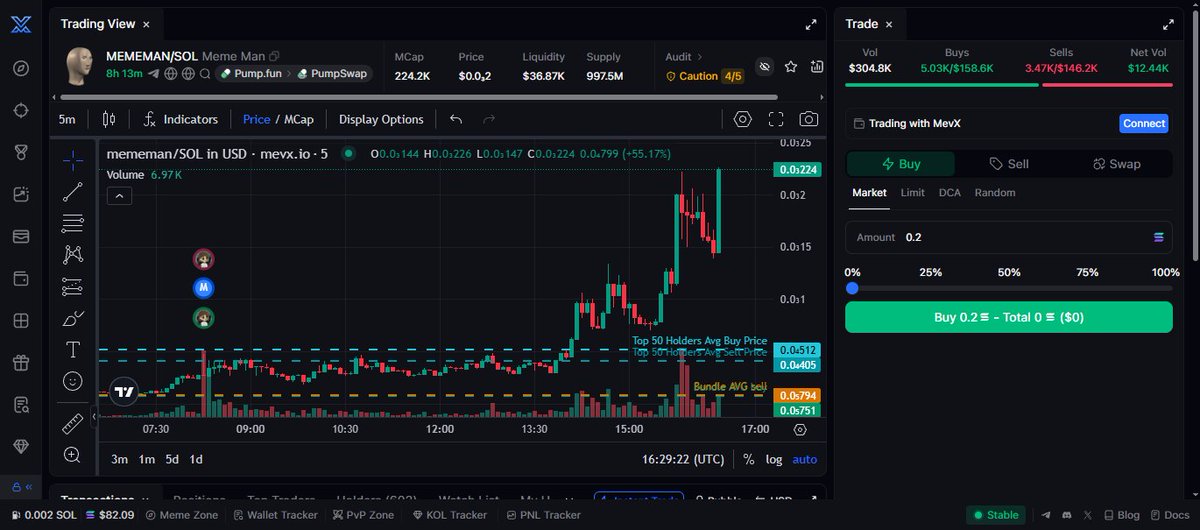The height and width of the screenshot is (530, 1200).
Task: Collapse the drawing toolbar side arrow
Action: [94, 416]
